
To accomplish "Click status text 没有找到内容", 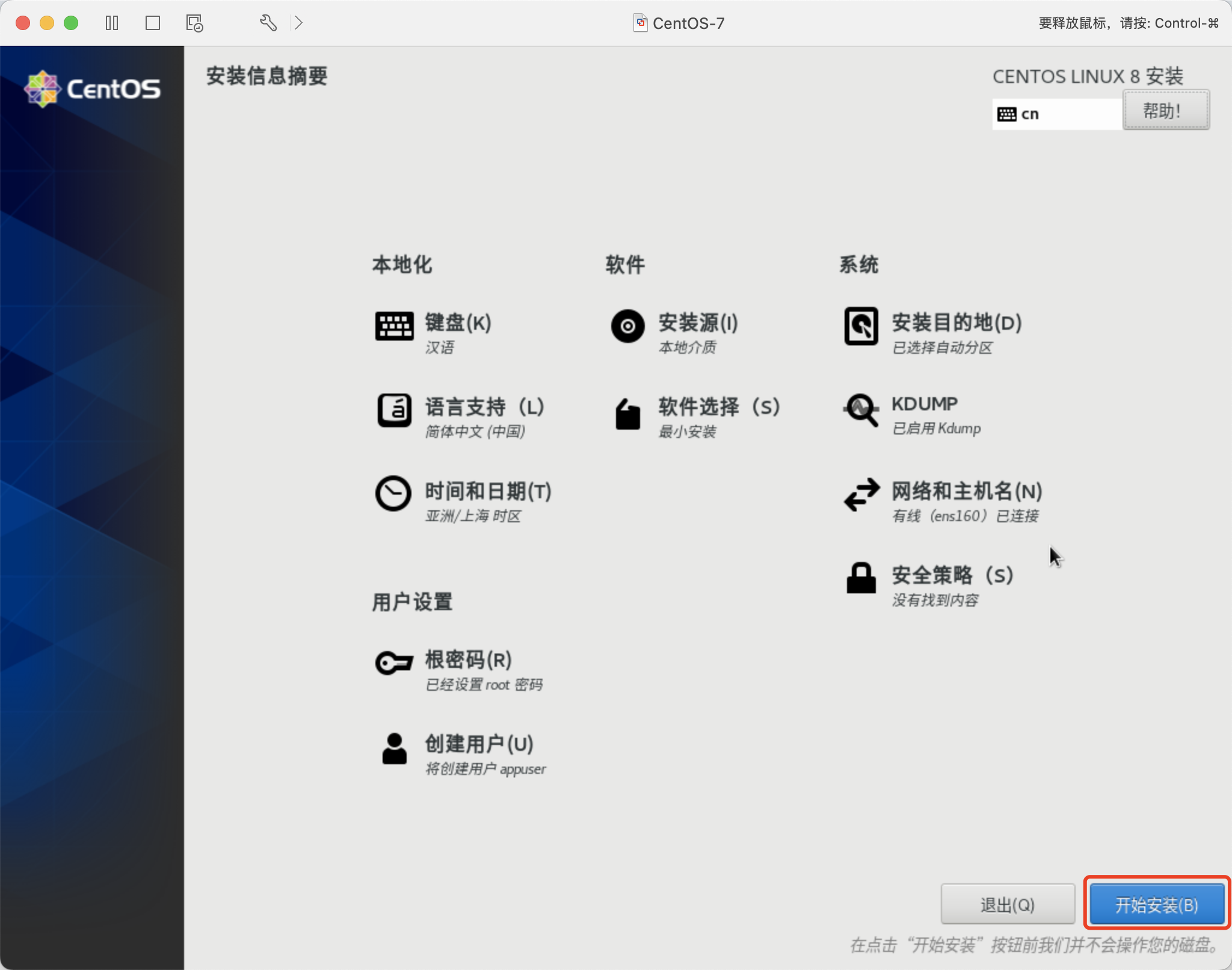I will (935, 600).
